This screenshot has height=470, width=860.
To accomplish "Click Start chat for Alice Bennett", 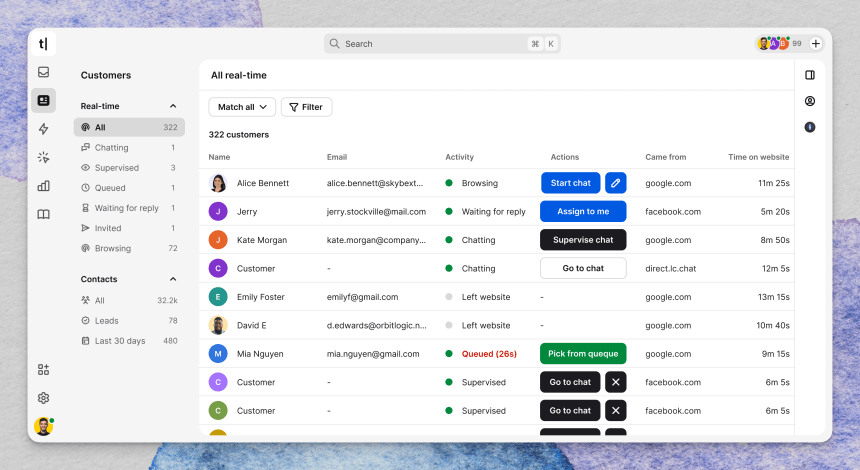I will [570, 183].
